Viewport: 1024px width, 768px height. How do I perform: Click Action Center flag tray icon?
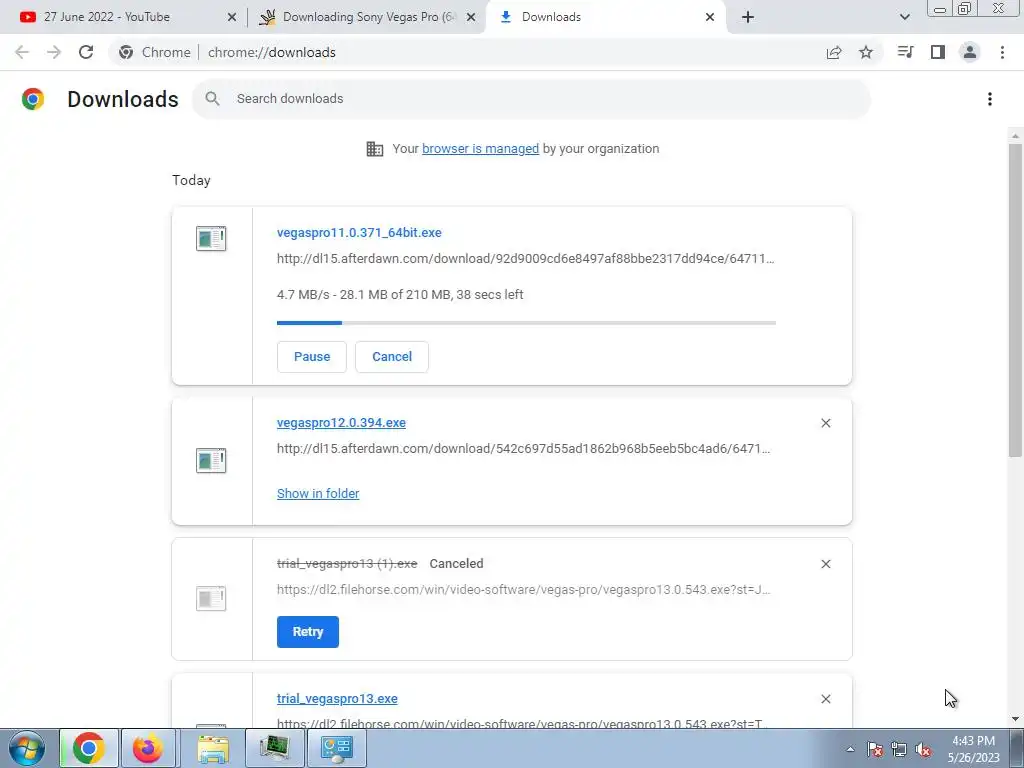tap(875, 750)
